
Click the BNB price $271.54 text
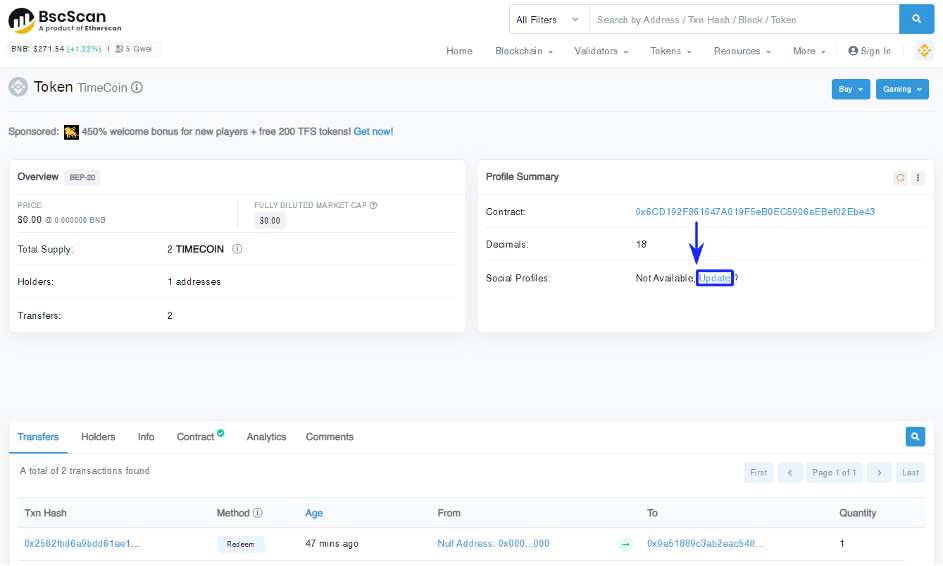(x=37, y=49)
